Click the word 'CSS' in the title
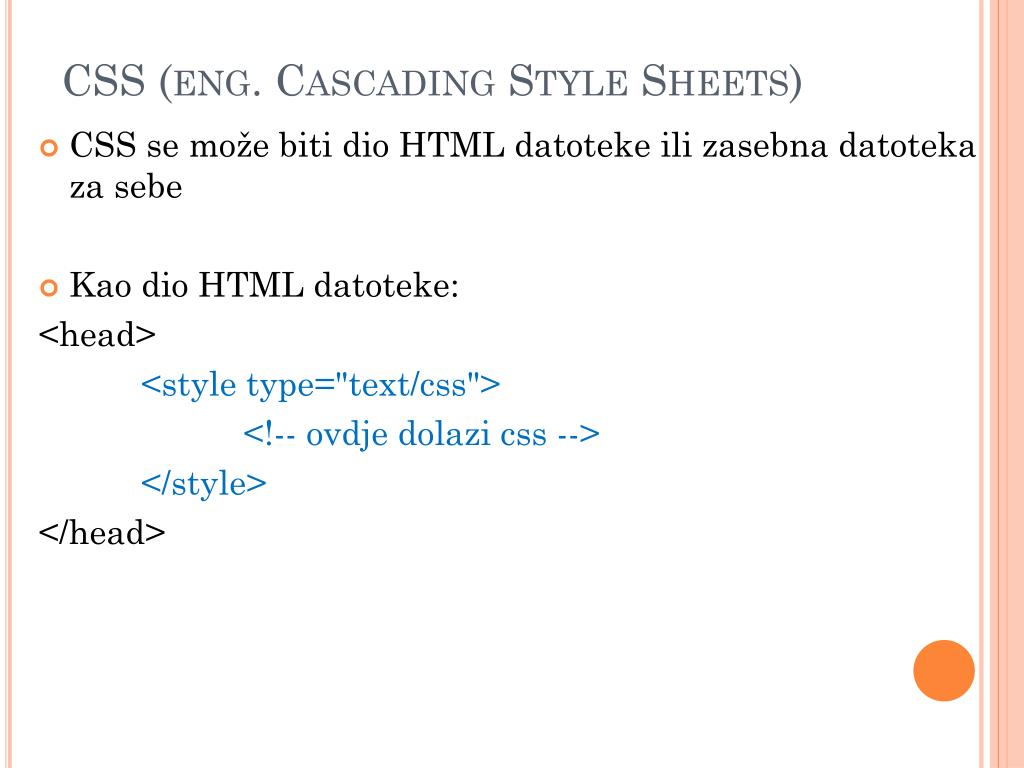The width and height of the screenshot is (1024, 768). pyautogui.click(x=104, y=81)
